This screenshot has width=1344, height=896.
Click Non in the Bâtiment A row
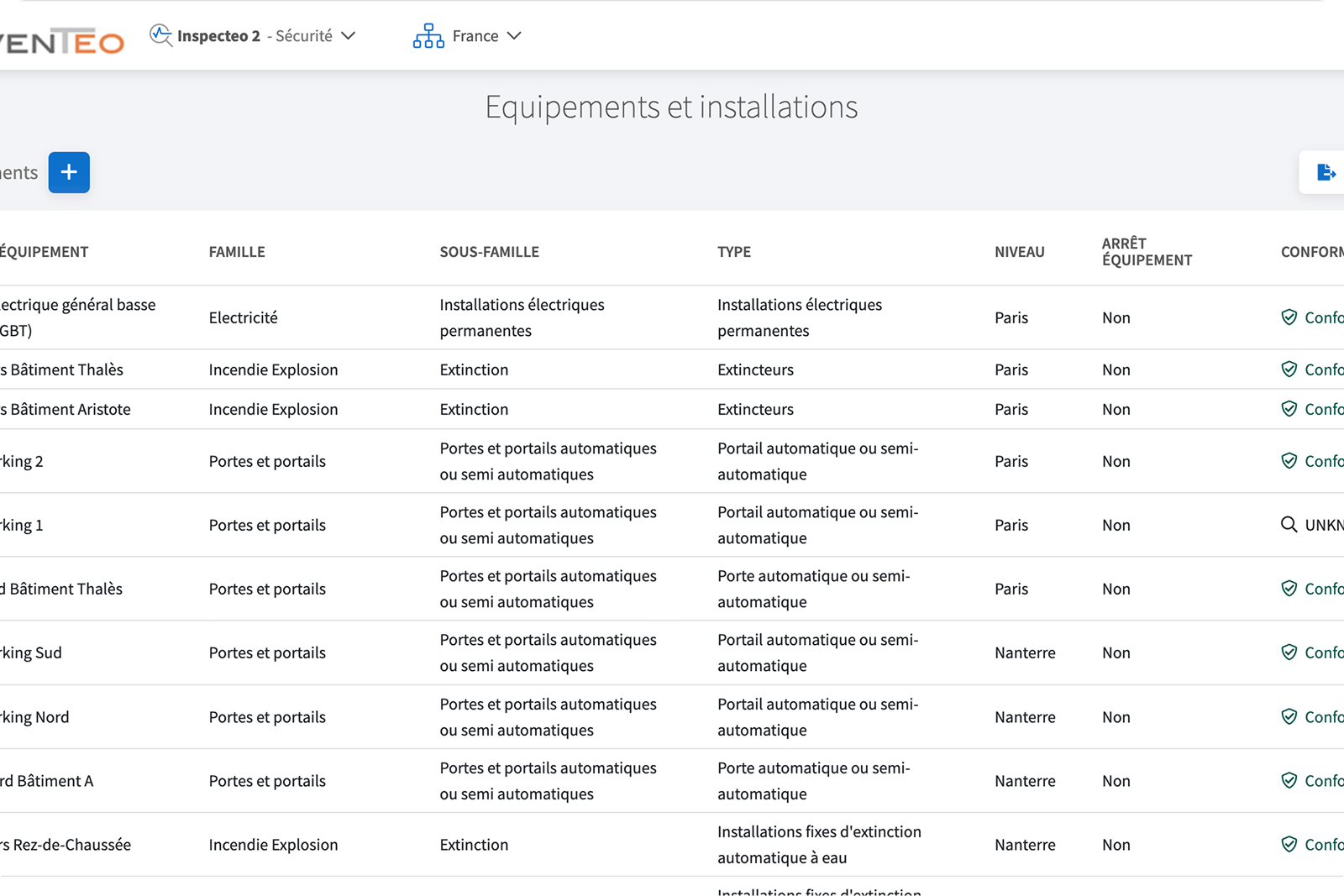(x=1116, y=781)
